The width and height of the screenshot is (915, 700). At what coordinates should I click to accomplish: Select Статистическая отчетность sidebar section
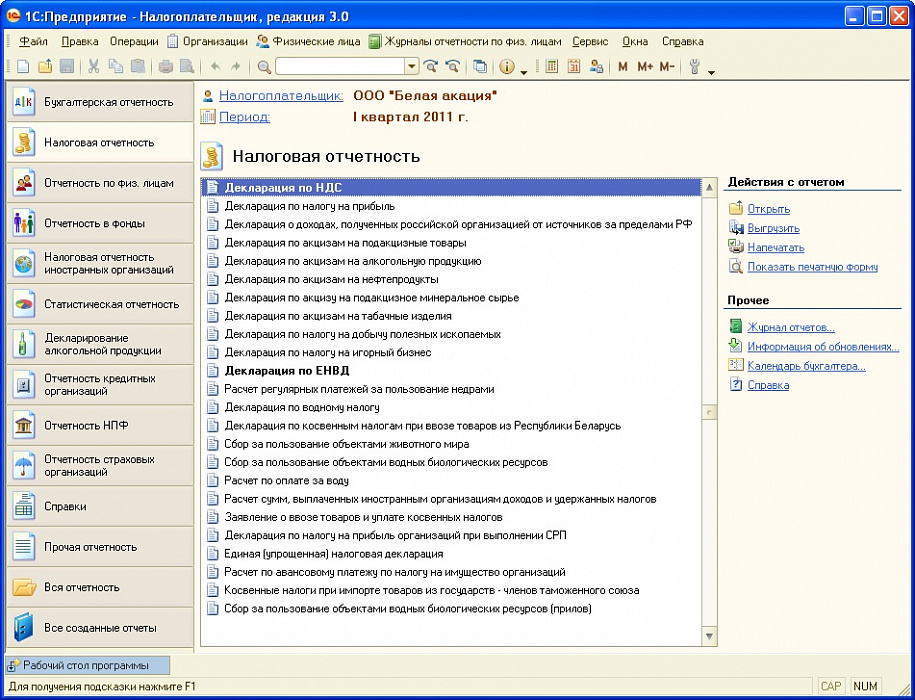100,304
